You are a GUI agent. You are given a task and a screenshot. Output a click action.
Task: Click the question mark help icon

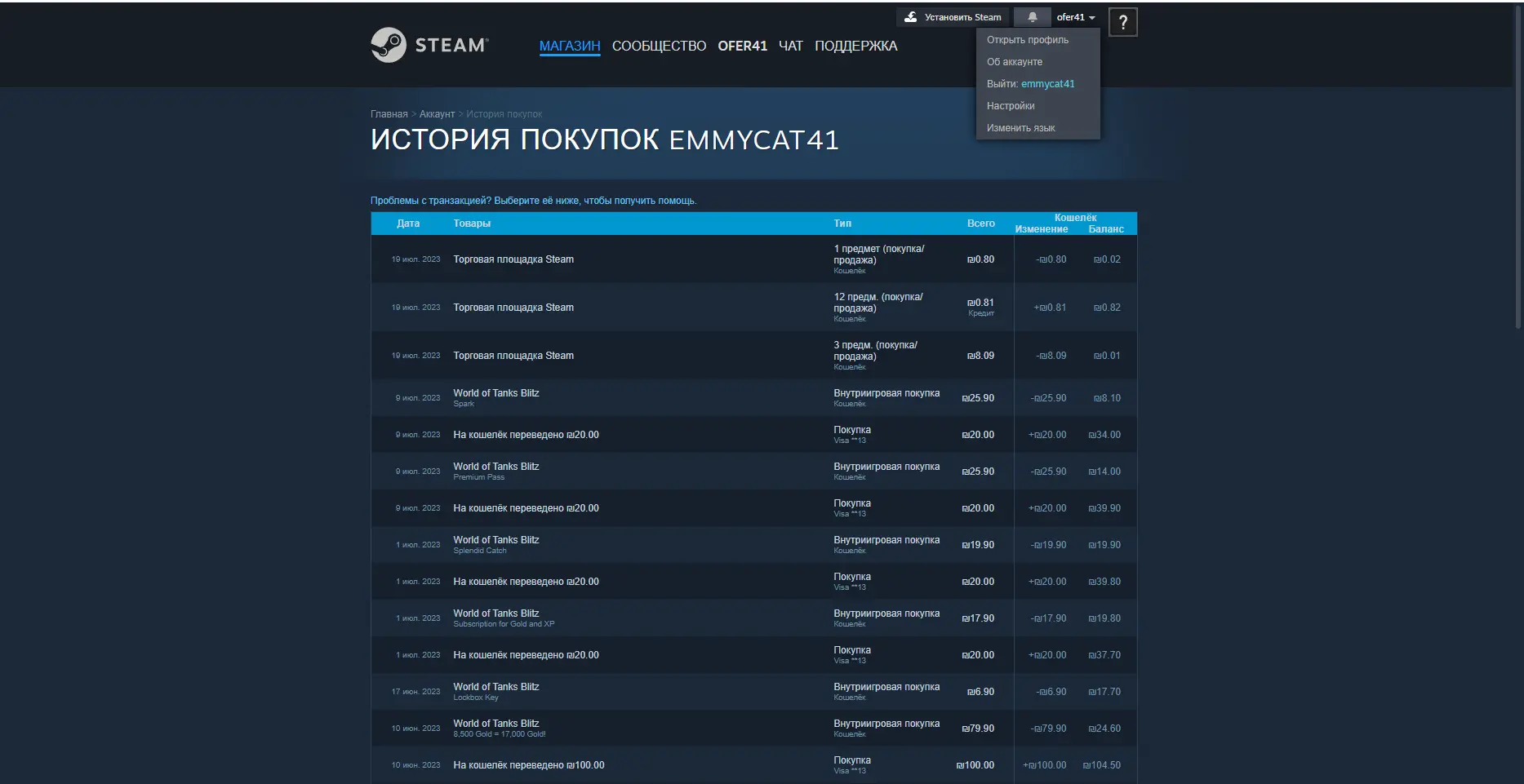coord(1122,23)
